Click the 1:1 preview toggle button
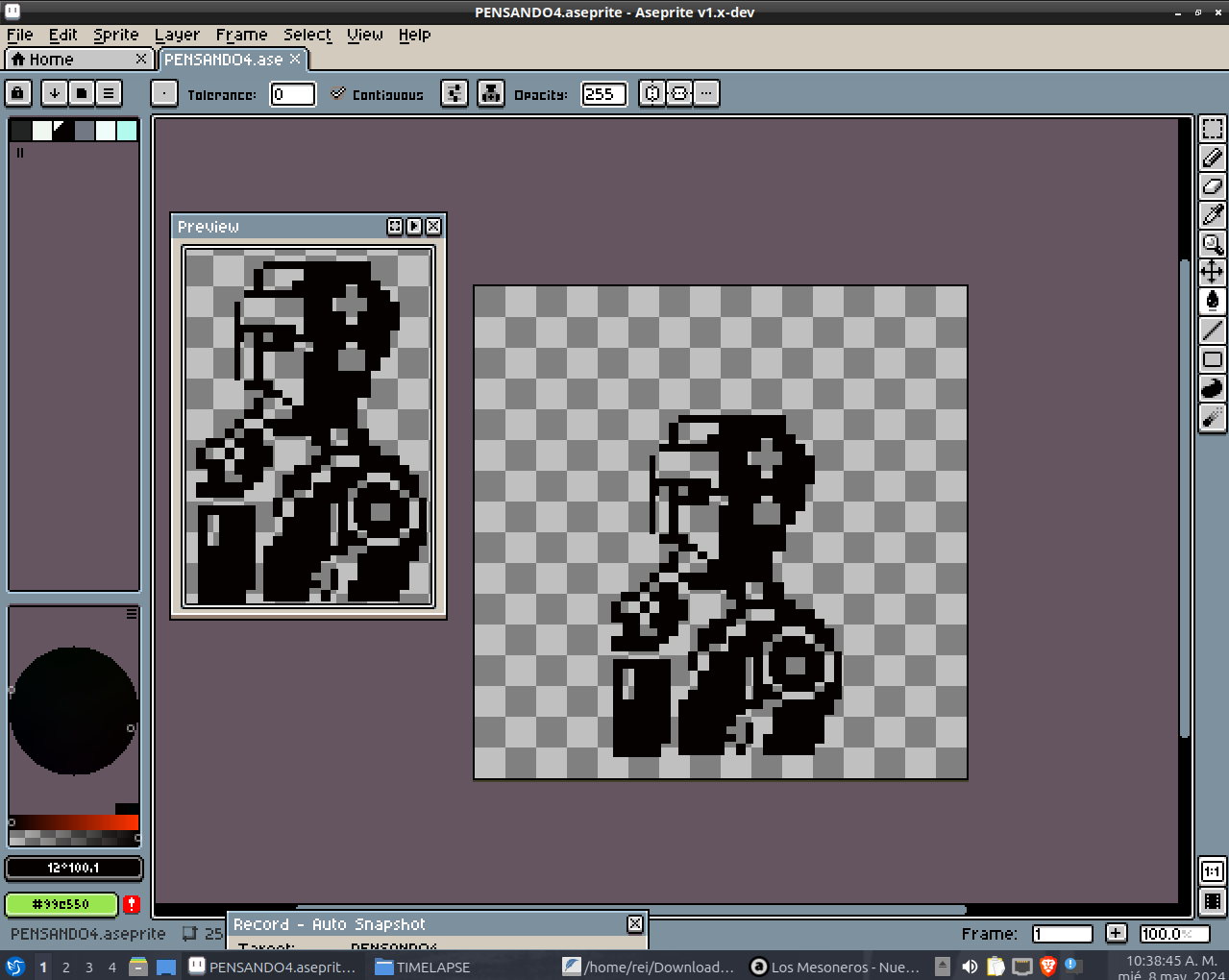The image size is (1229, 980). pyautogui.click(x=1213, y=871)
